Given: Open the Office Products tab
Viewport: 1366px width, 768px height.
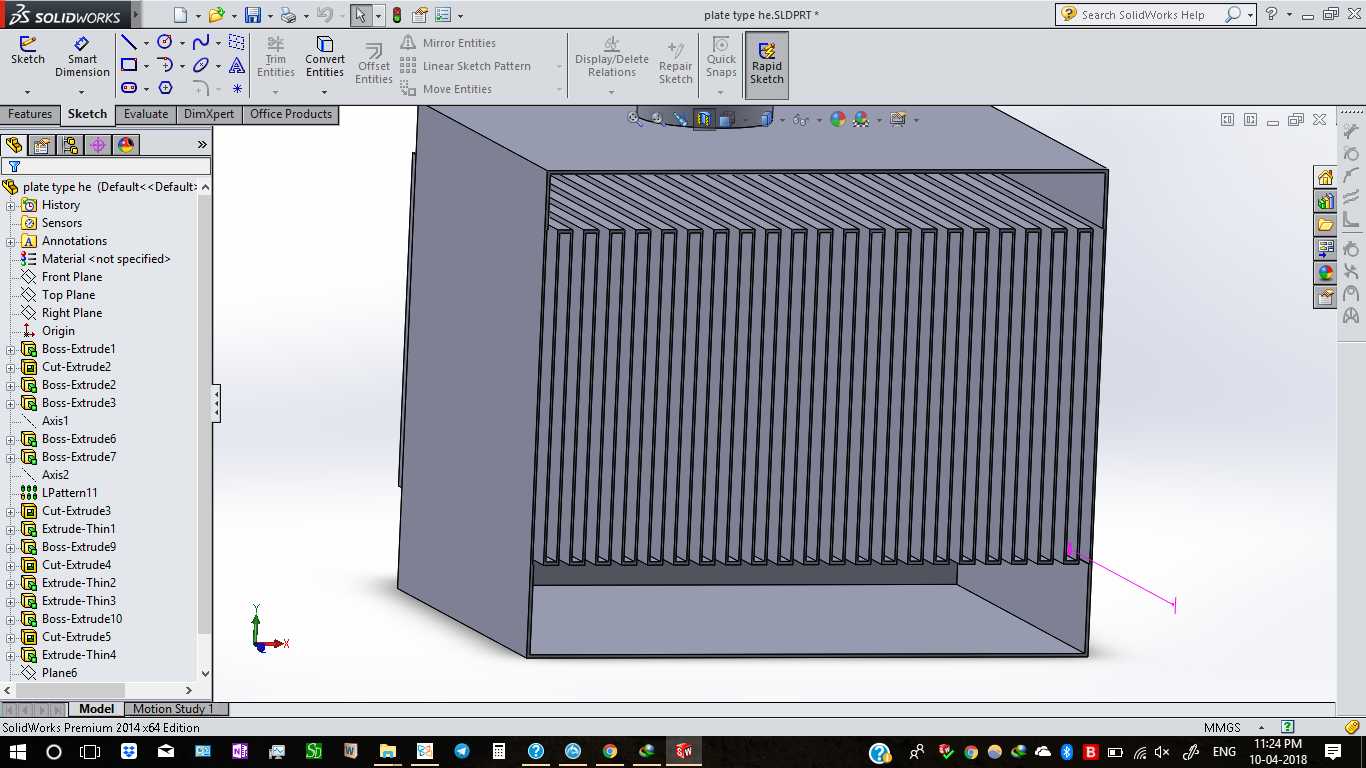Looking at the screenshot, I should [x=291, y=114].
